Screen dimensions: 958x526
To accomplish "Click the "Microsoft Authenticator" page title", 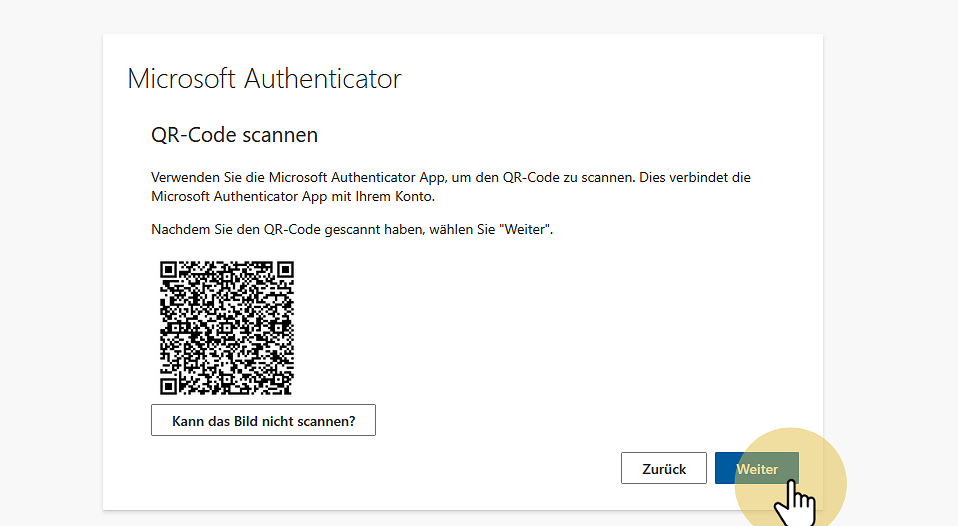I will (264, 79).
